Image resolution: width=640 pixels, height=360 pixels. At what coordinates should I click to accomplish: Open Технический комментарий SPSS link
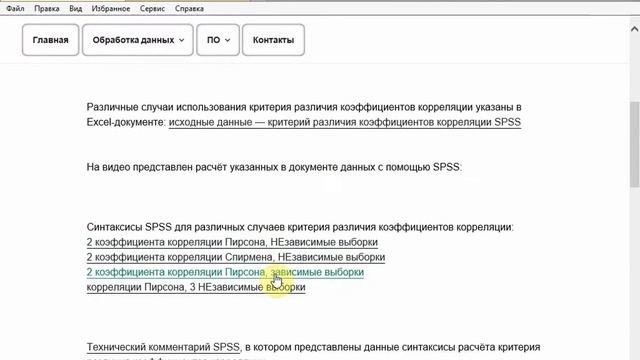[x=163, y=347]
